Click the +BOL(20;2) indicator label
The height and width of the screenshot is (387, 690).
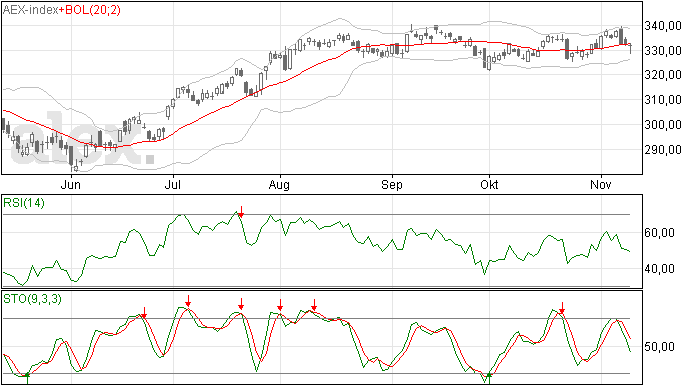point(89,10)
